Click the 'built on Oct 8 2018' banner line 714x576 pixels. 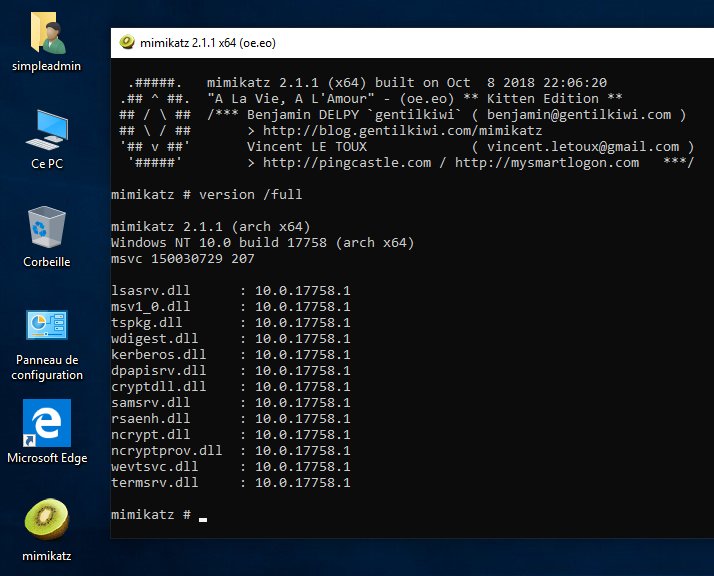tap(407, 82)
